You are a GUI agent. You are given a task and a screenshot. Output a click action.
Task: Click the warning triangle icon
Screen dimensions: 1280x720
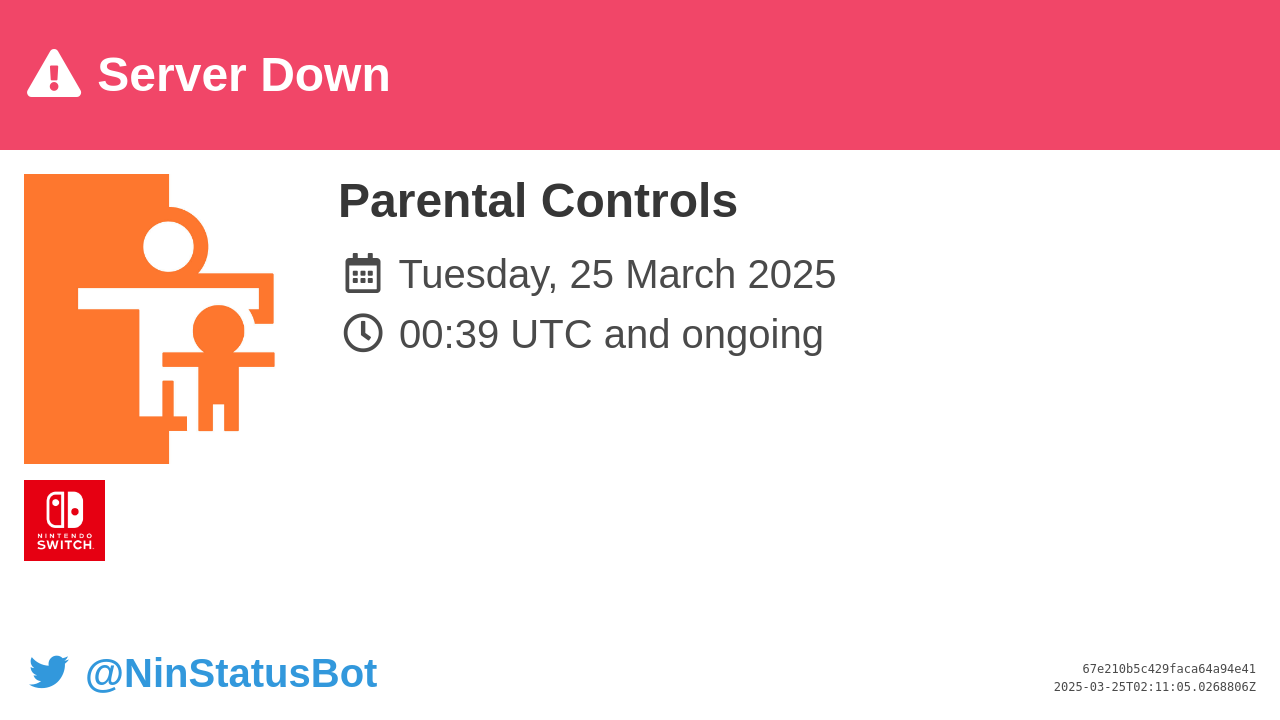[54, 73]
